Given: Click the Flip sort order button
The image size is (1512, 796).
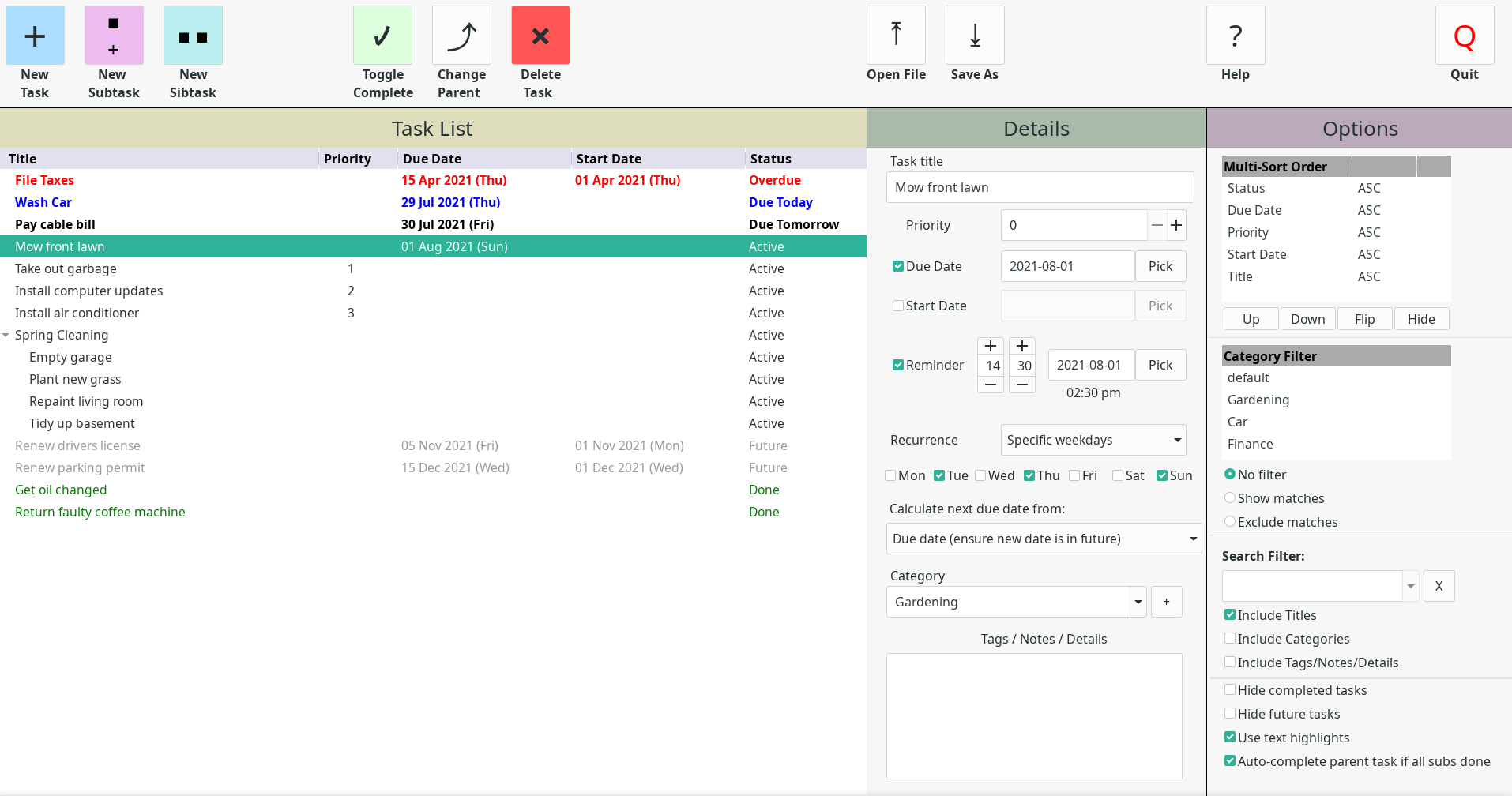Looking at the screenshot, I should coord(1364,319).
